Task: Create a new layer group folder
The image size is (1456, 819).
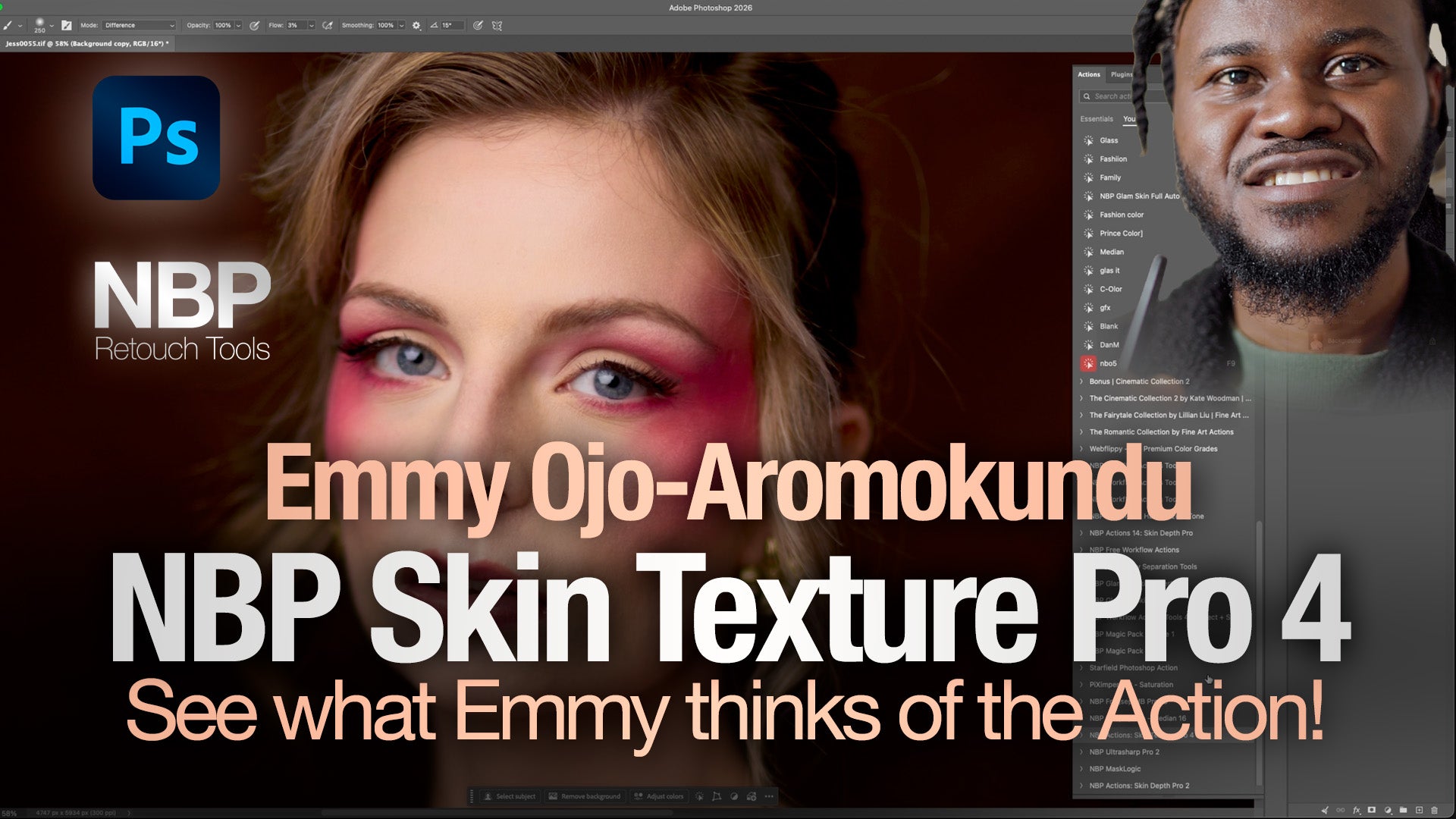Action: click(x=1404, y=811)
